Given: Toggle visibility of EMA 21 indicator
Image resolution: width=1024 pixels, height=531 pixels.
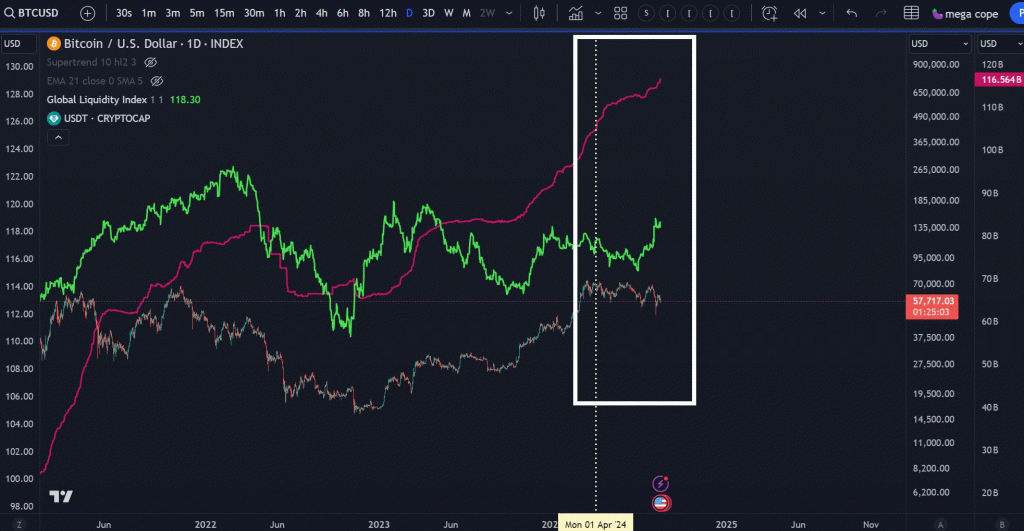Looking at the screenshot, I should pyautogui.click(x=156, y=81).
